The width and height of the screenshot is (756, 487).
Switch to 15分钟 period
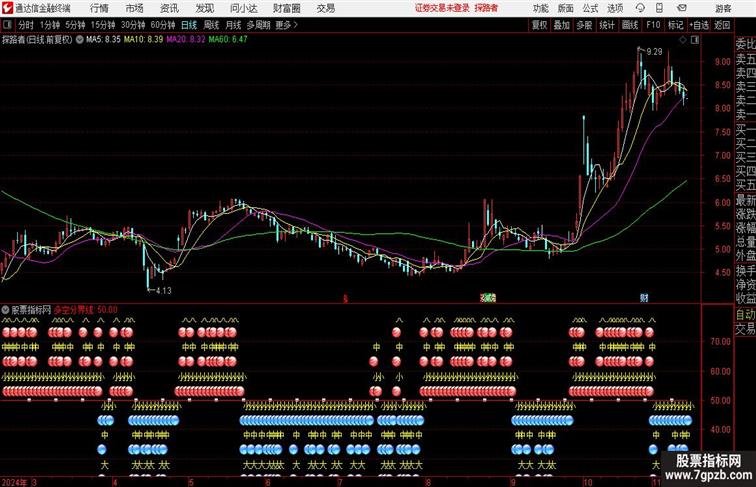(x=103, y=25)
